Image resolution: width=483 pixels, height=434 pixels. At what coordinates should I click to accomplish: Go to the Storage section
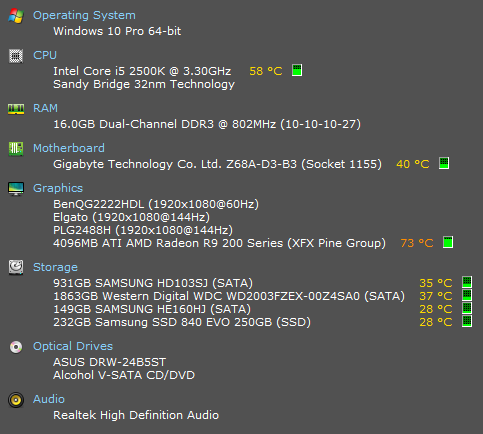coord(55,267)
